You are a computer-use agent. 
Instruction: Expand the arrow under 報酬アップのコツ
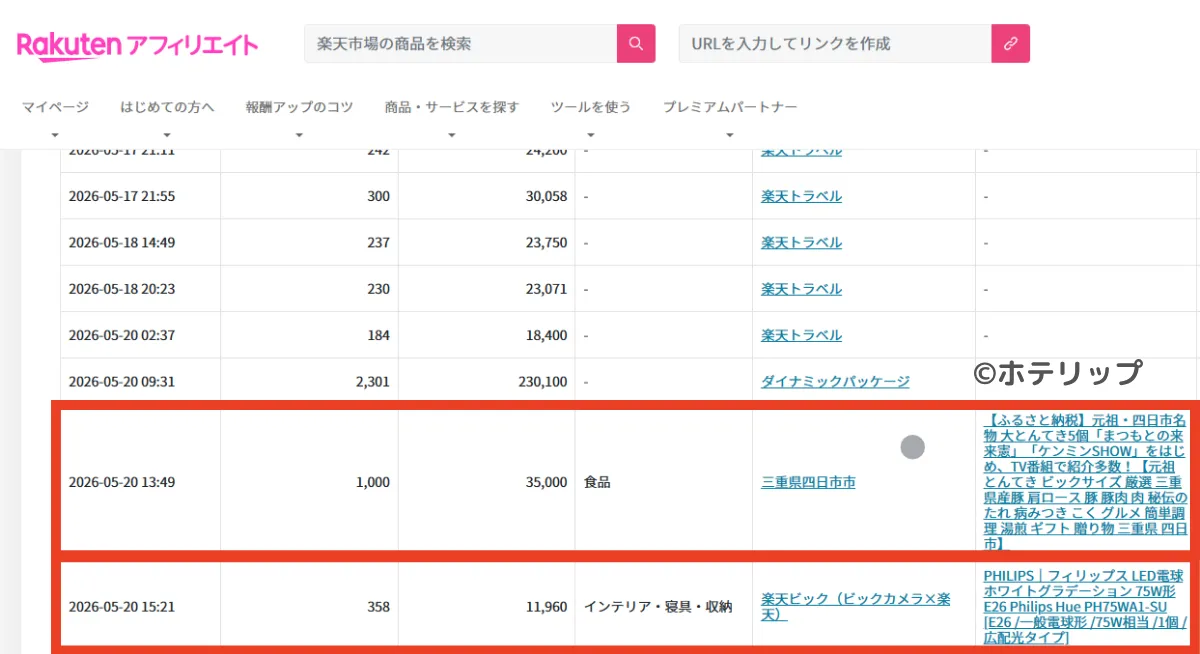pyautogui.click(x=299, y=135)
